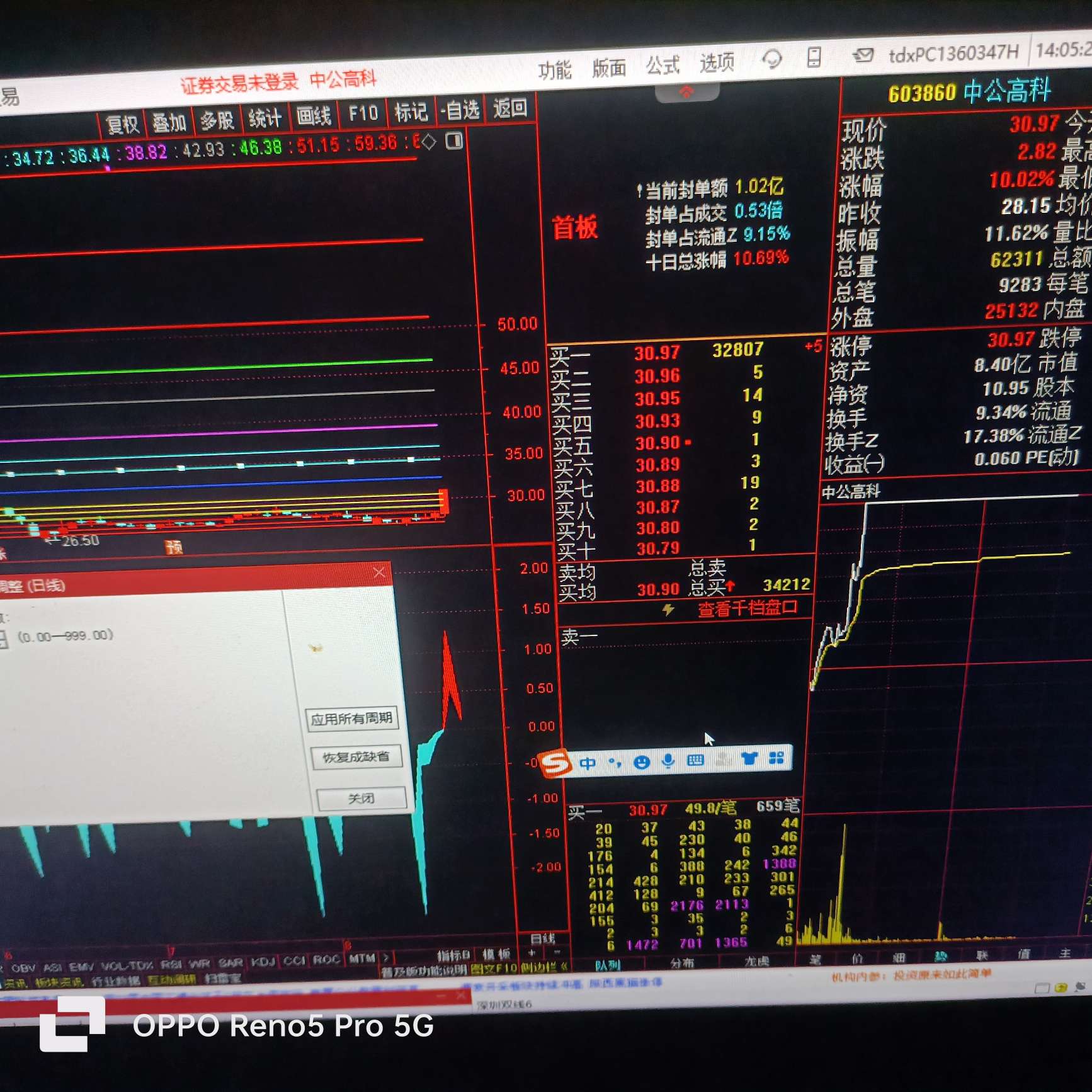1092x1092 pixels.
Task: Select KDJ indicator tab
Action: [x=263, y=962]
